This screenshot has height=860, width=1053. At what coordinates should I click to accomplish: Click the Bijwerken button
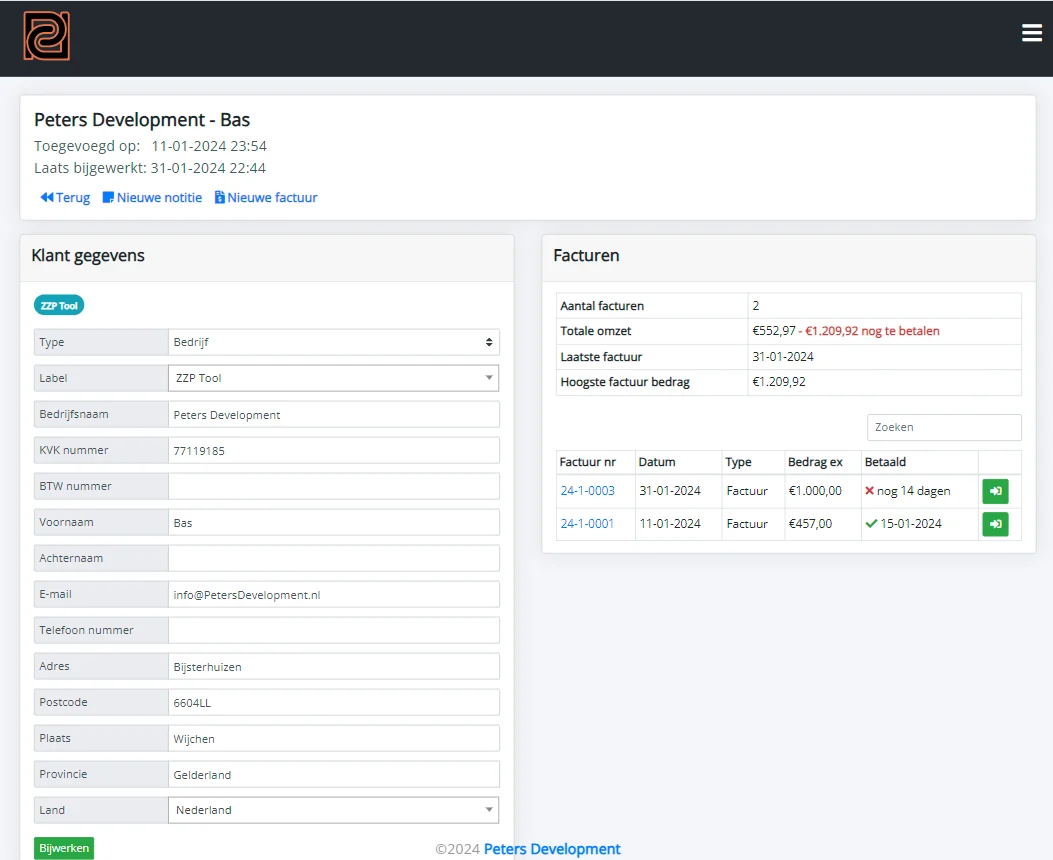tap(63, 847)
